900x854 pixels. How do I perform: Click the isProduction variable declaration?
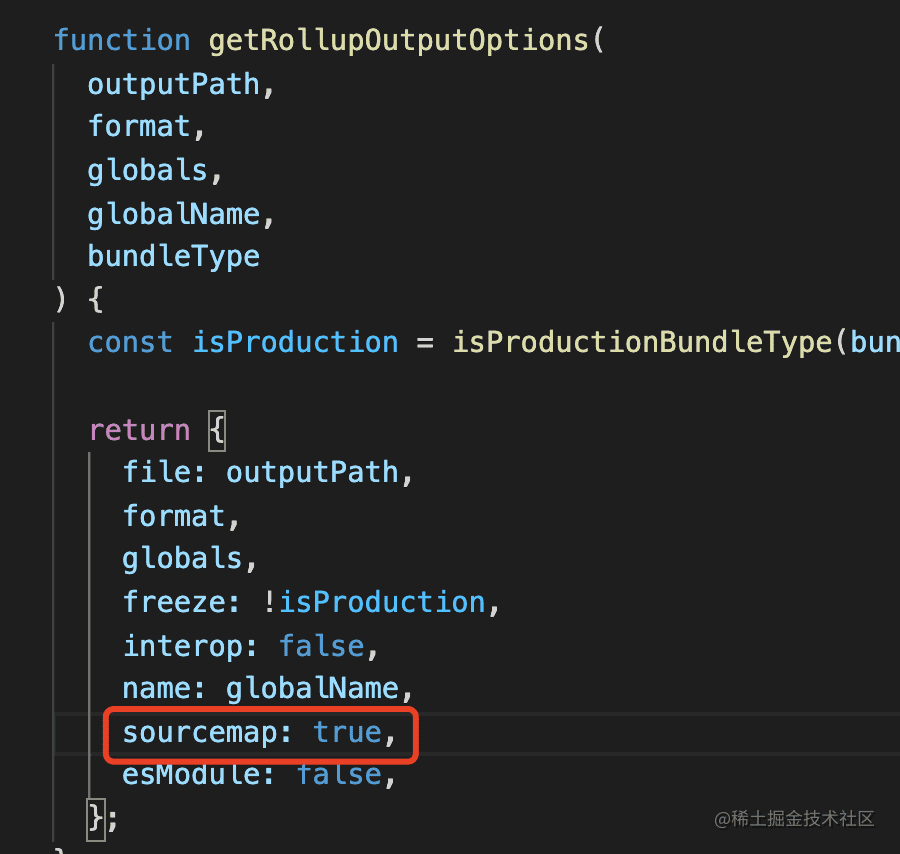pos(295,343)
